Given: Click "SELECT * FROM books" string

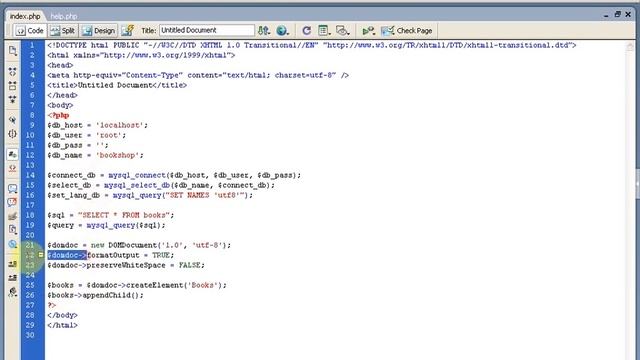Looking at the screenshot, I should pos(124,215).
